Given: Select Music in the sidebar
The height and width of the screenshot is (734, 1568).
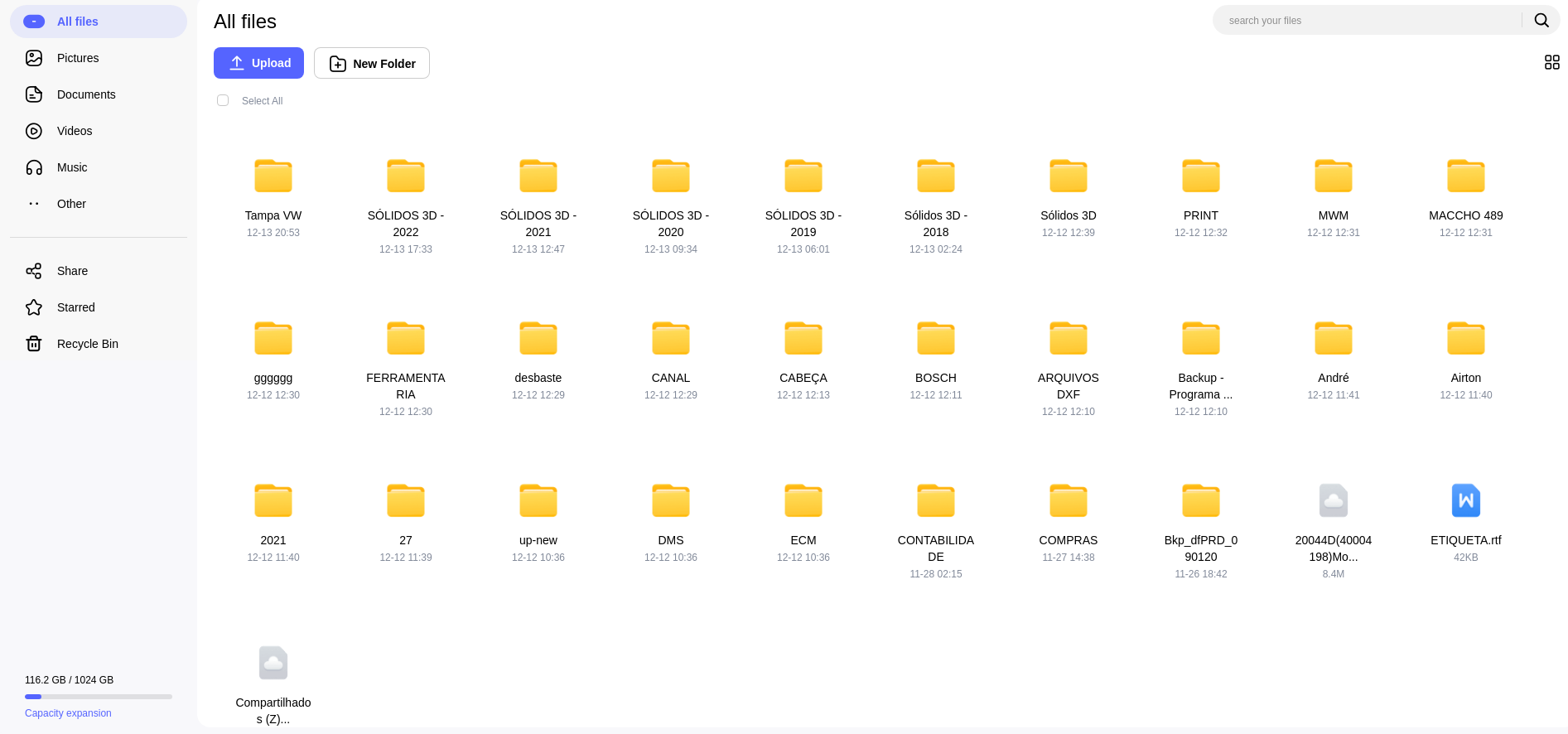Looking at the screenshot, I should pos(99,167).
